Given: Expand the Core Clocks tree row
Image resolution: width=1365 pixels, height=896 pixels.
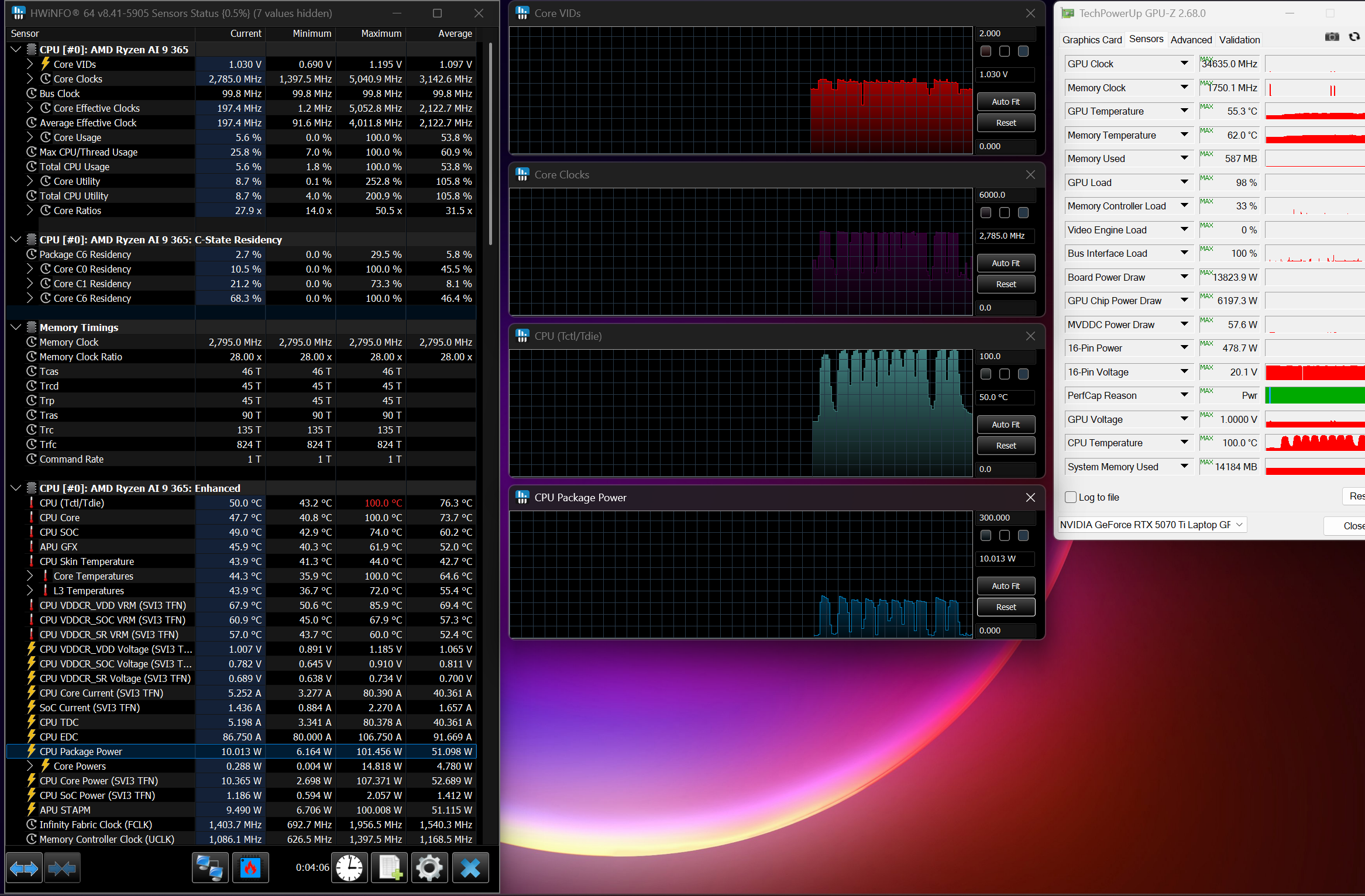Looking at the screenshot, I should click(x=30, y=79).
